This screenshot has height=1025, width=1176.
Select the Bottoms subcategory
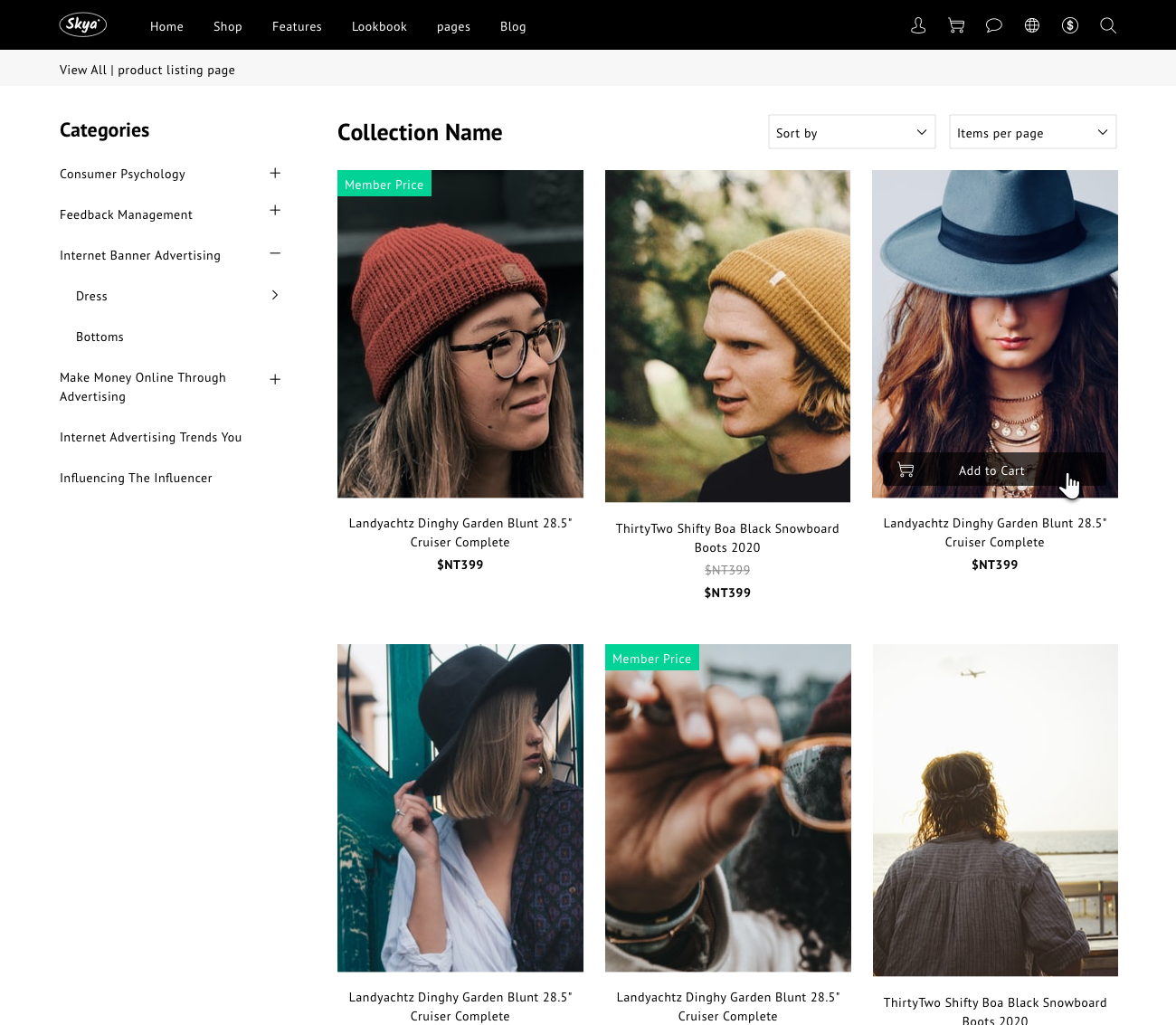pyautogui.click(x=100, y=337)
